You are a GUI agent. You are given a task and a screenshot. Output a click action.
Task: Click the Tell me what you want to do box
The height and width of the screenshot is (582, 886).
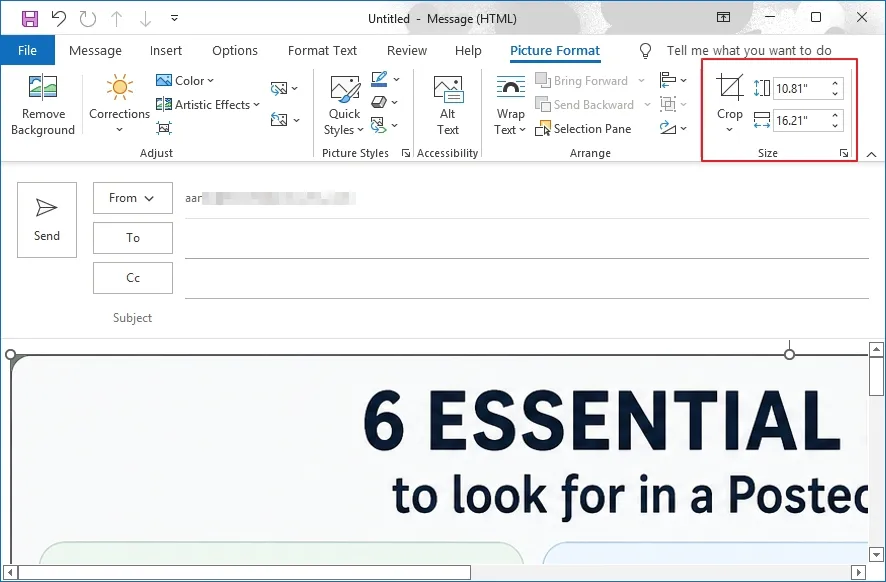pos(749,50)
